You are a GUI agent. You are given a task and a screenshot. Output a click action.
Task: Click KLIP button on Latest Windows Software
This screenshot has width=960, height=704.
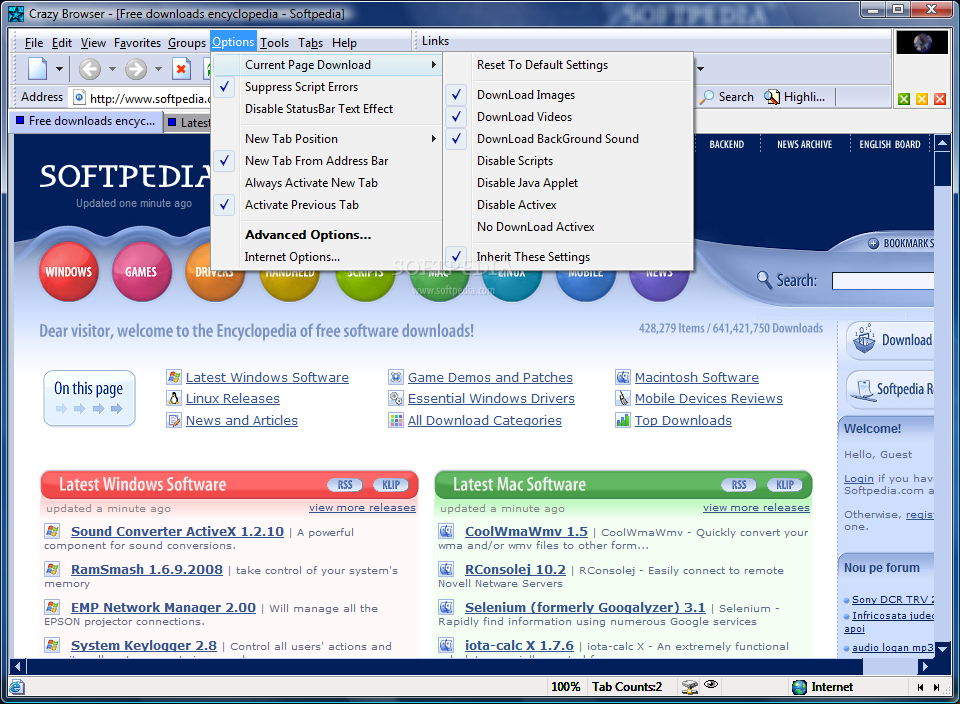click(391, 485)
